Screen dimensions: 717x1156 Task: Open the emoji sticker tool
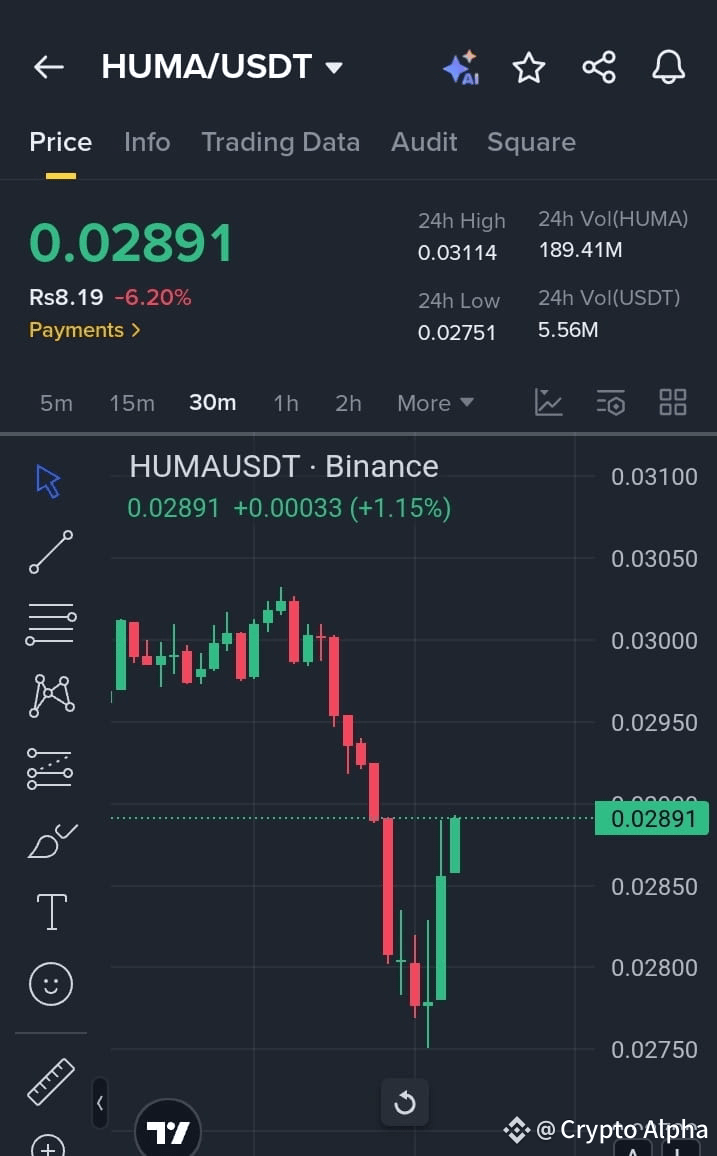point(51,984)
